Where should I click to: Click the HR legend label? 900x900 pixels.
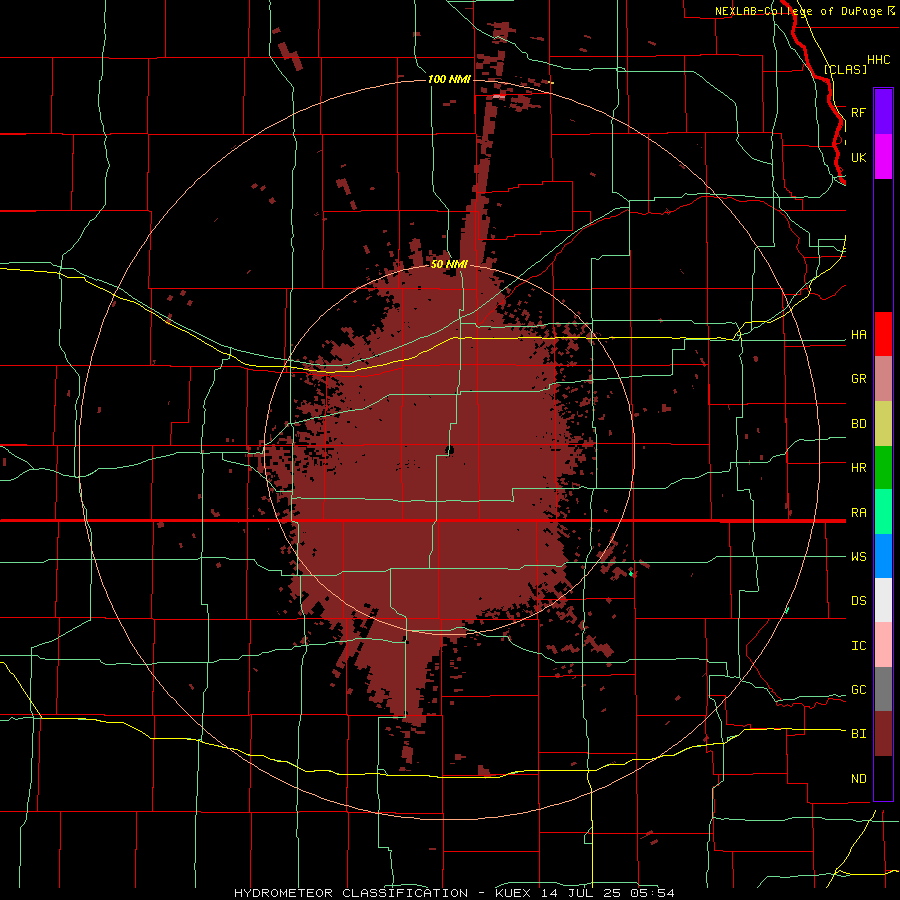click(x=858, y=468)
